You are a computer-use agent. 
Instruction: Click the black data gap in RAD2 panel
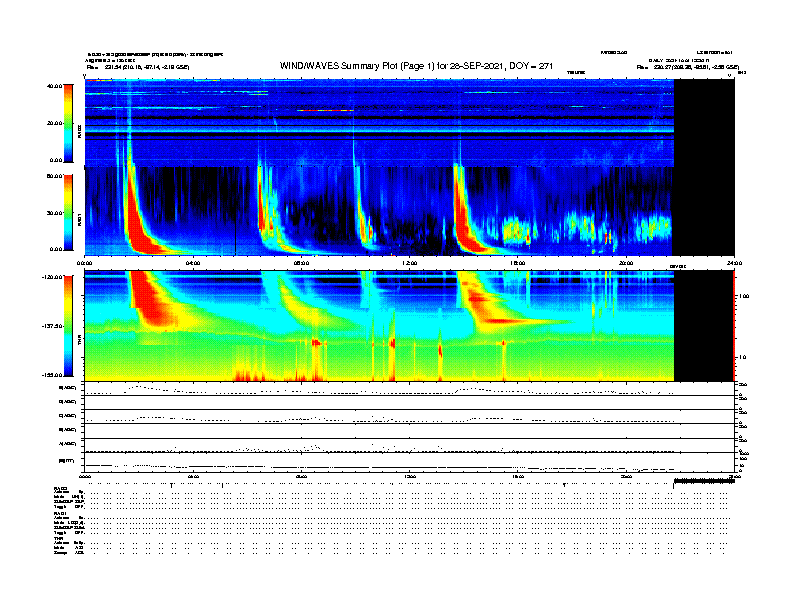click(704, 123)
